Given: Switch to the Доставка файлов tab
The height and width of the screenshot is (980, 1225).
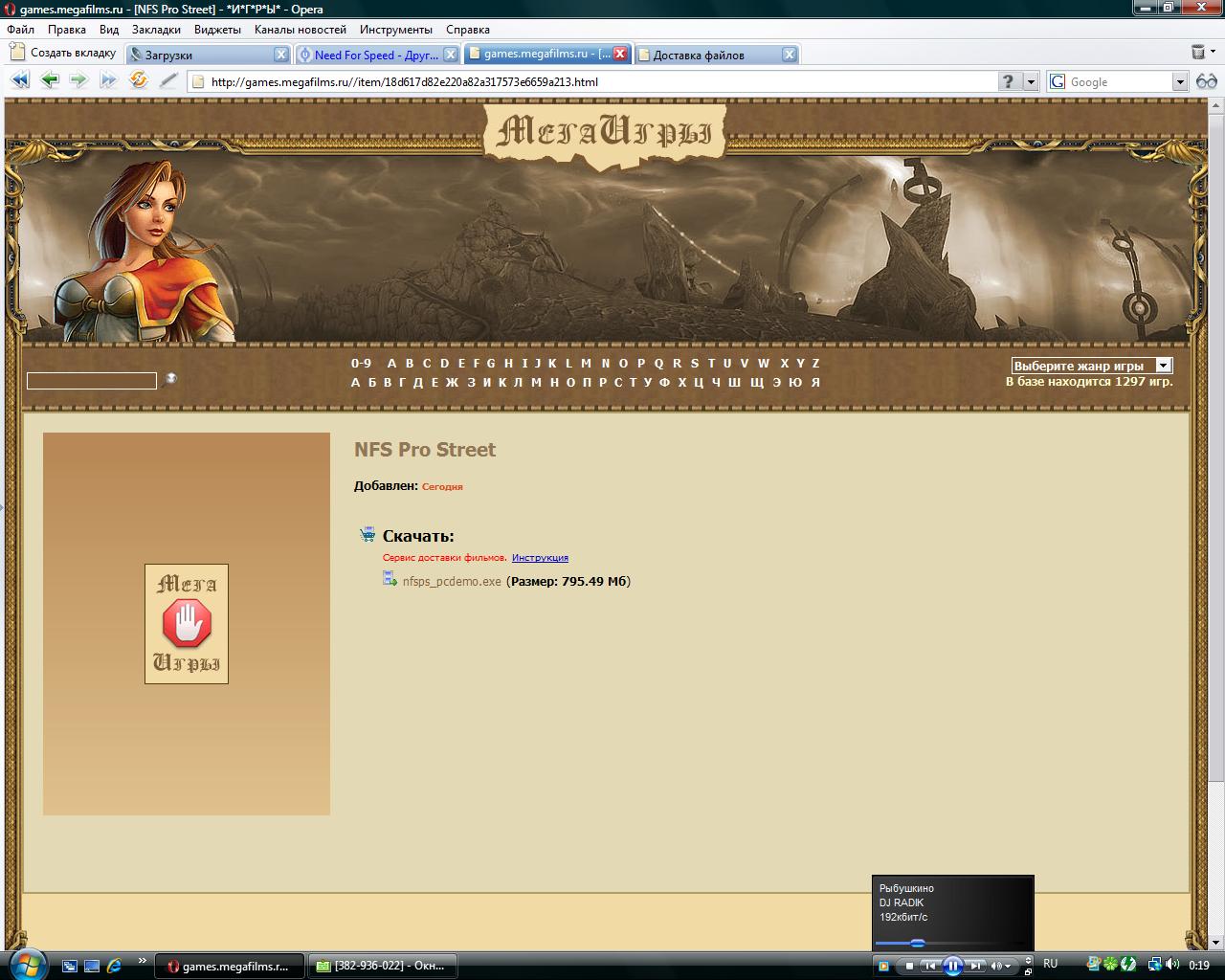Looking at the screenshot, I should 716,55.
